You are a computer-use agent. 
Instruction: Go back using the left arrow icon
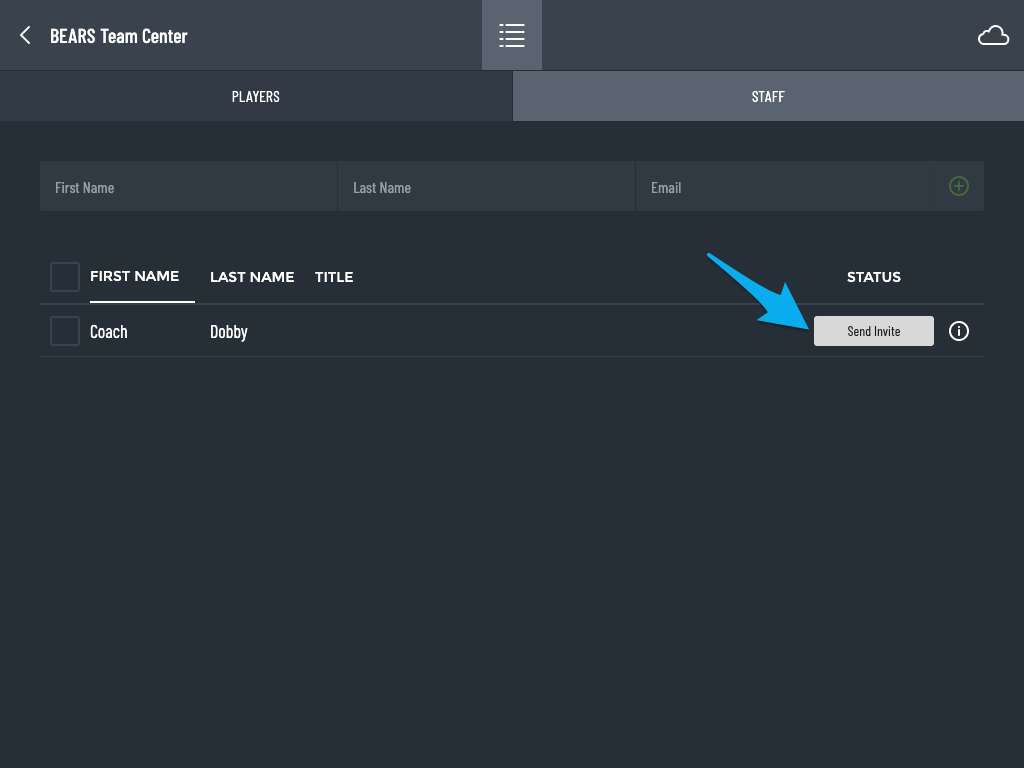(25, 35)
